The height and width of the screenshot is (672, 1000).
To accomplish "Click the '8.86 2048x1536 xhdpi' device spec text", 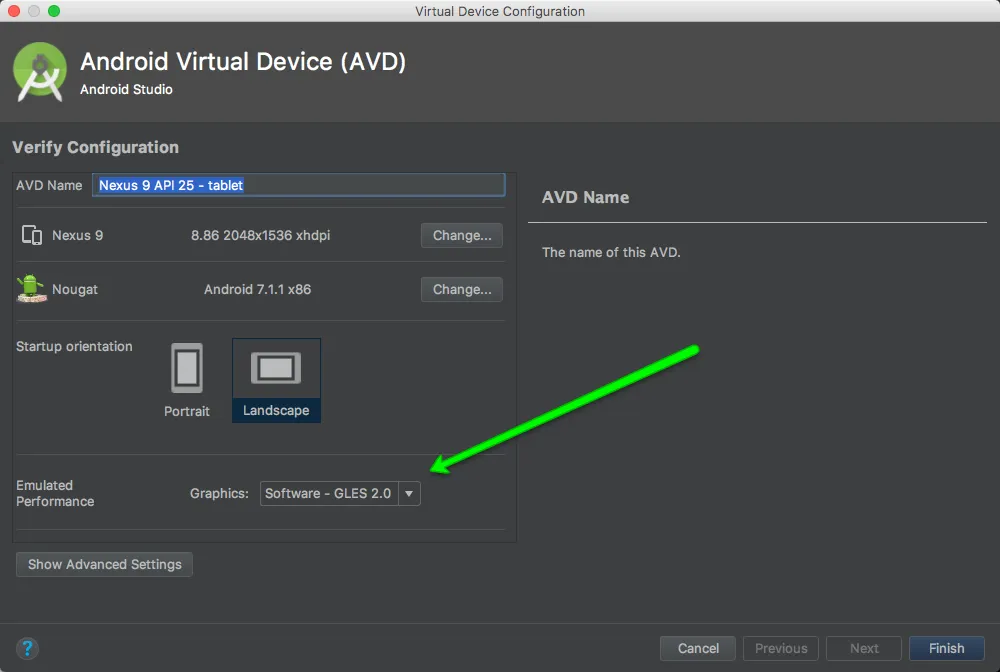I will (x=260, y=235).
